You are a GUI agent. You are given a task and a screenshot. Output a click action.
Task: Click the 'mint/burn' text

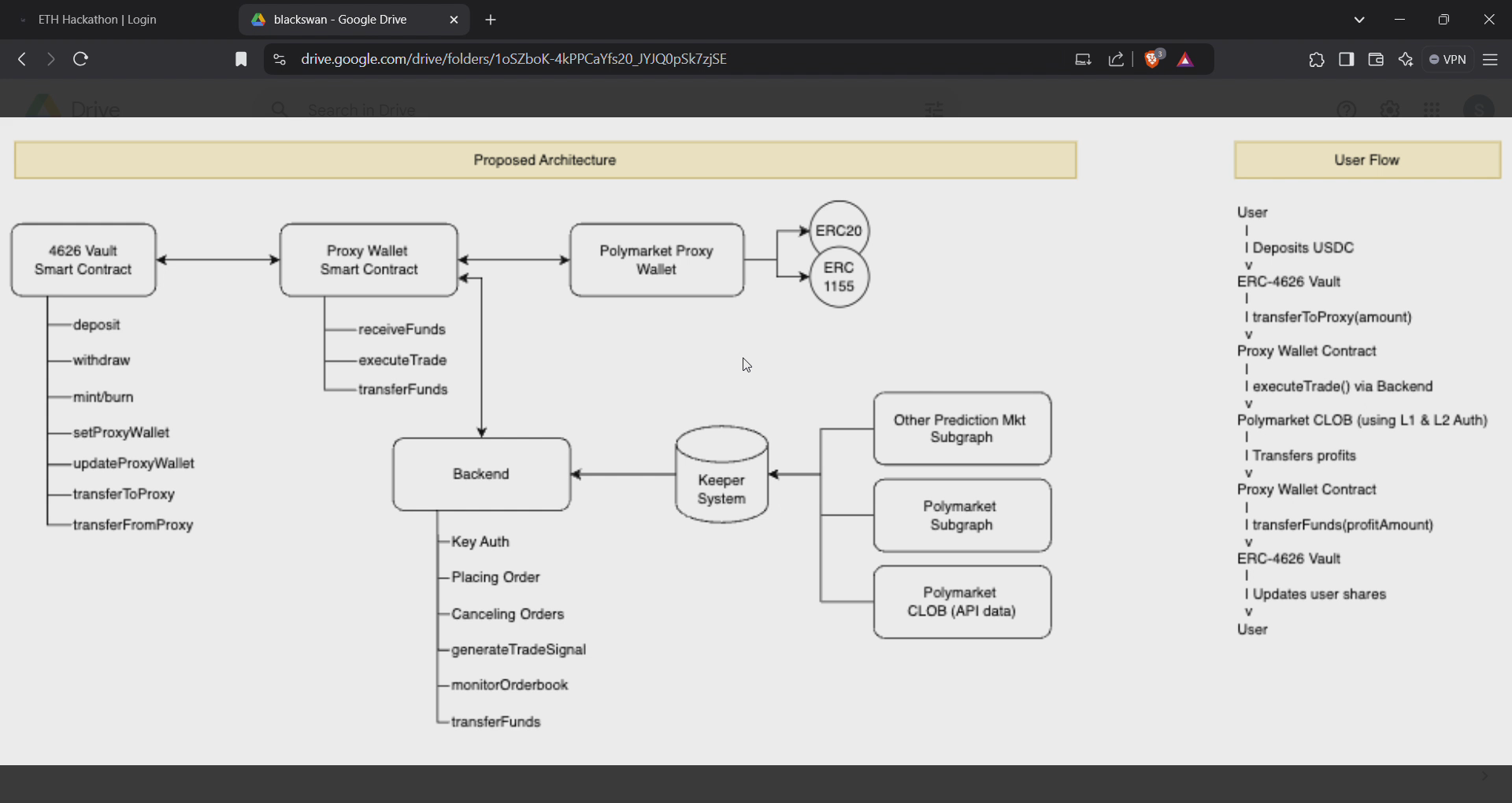(103, 397)
